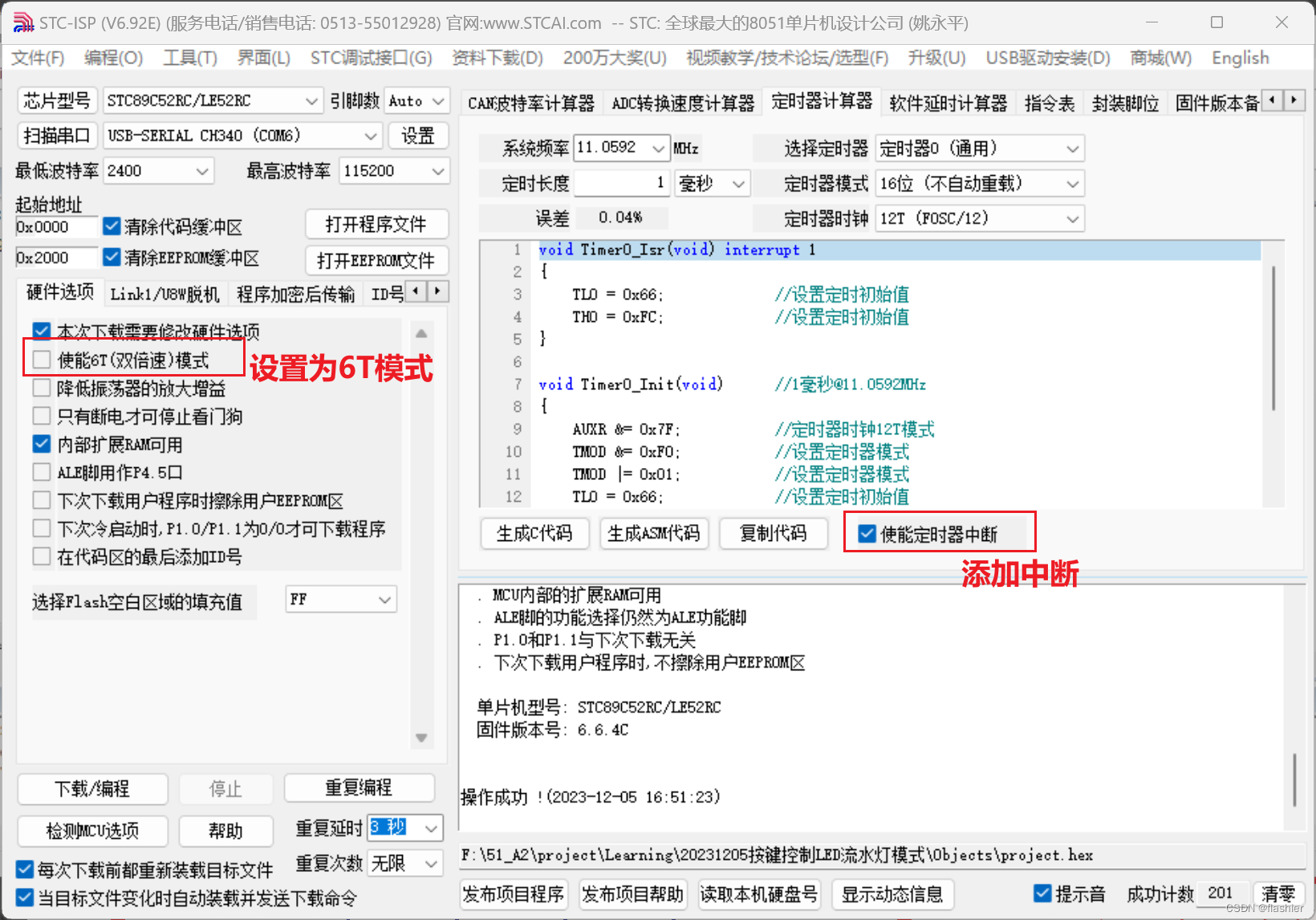Open 文件(F) menu
This screenshot has width=1316, height=920.
click(38, 58)
